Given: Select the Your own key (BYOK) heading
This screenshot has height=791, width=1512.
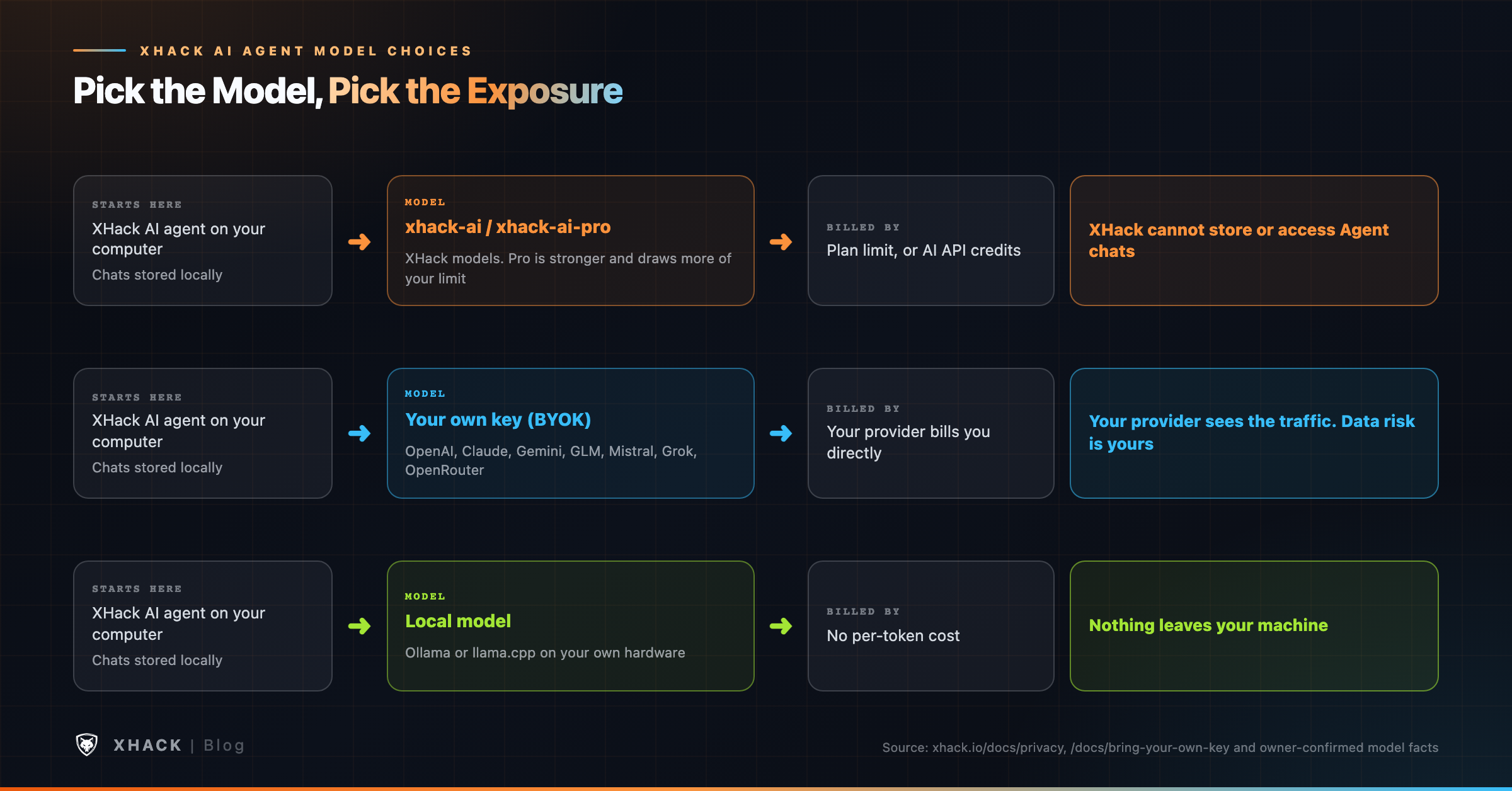Looking at the screenshot, I should 498,419.
